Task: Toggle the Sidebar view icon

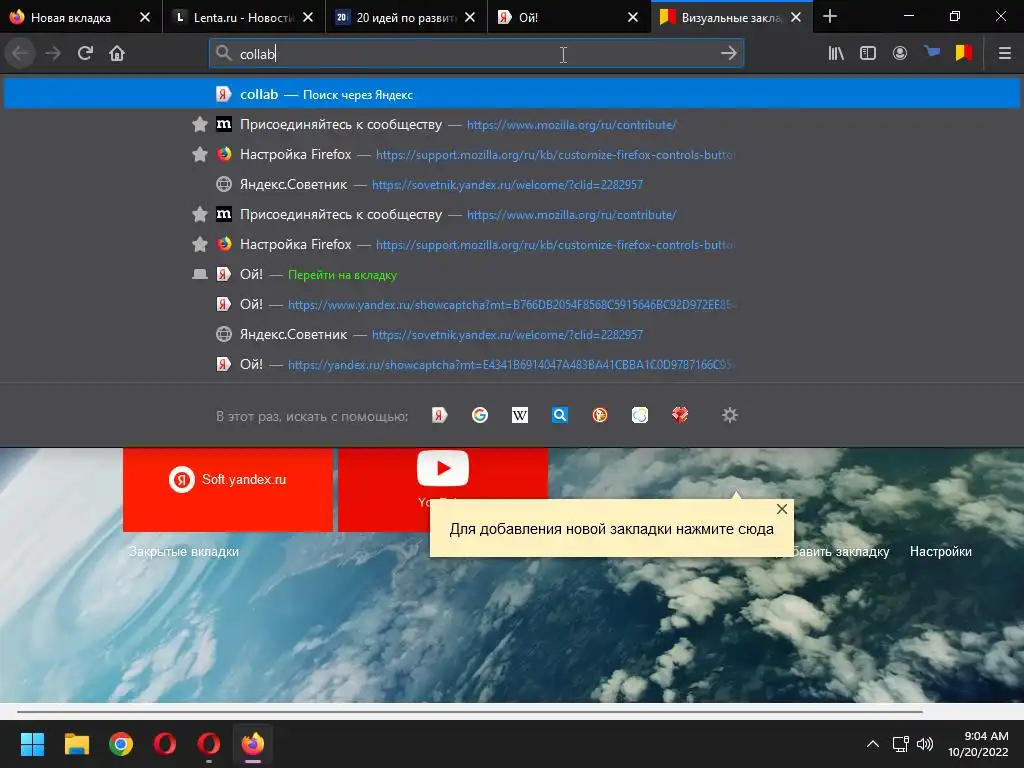Action: click(868, 53)
